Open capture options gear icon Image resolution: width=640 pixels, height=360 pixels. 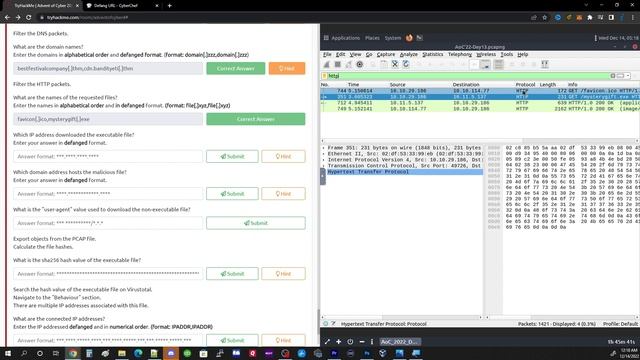(360, 64)
